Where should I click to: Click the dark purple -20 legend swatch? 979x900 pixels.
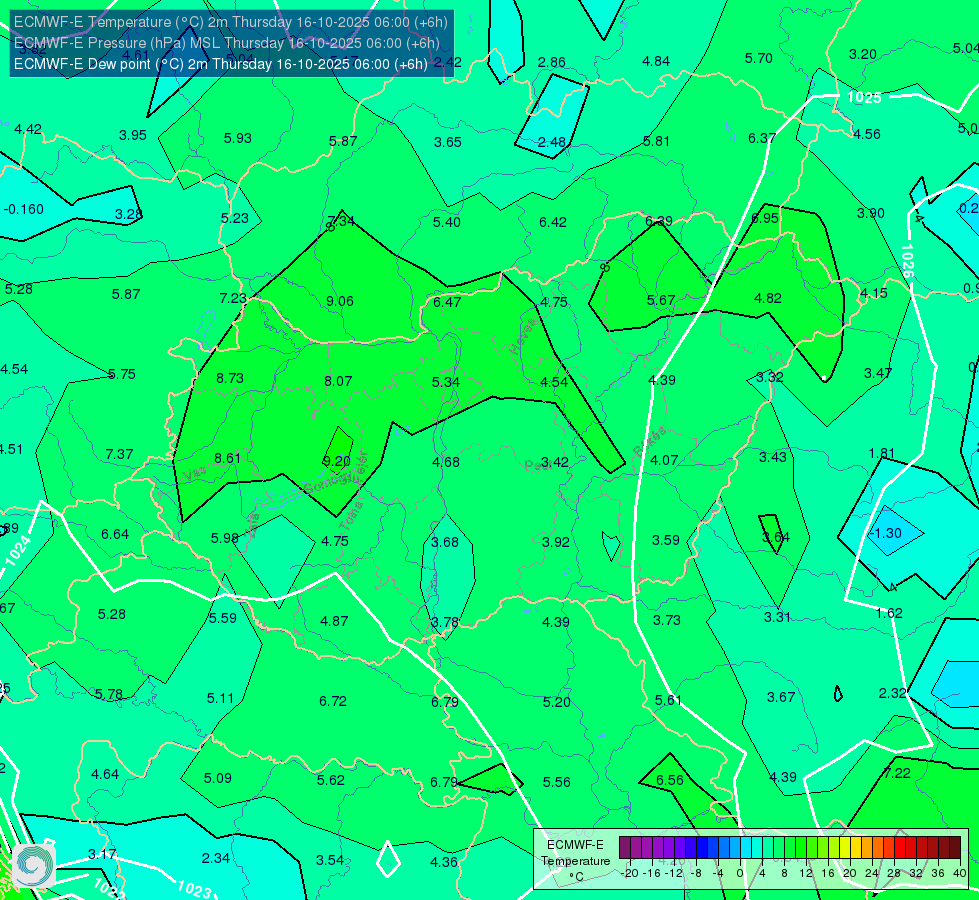click(625, 848)
